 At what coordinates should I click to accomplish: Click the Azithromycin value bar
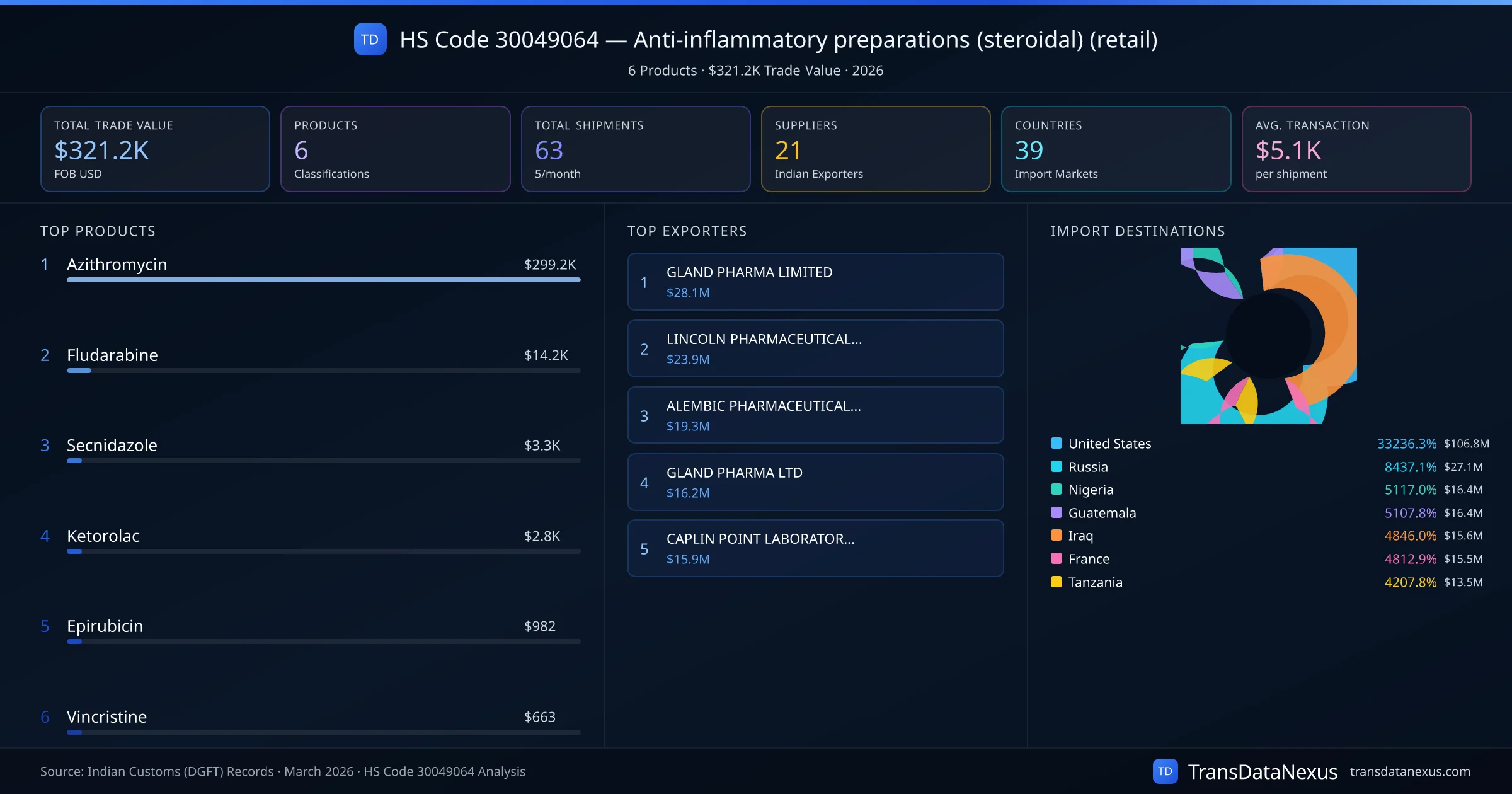[x=323, y=280]
